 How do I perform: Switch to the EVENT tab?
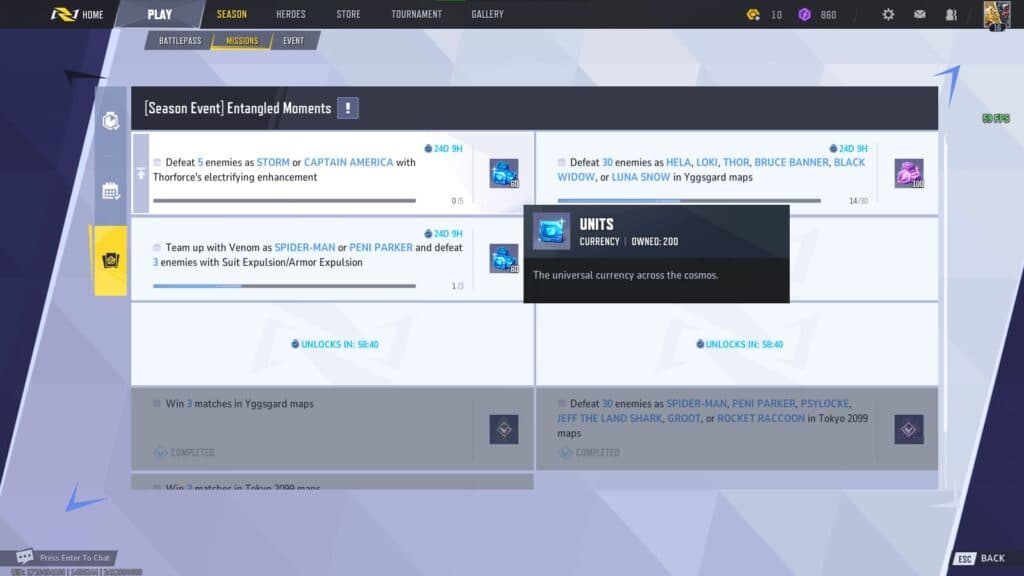(292, 41)
